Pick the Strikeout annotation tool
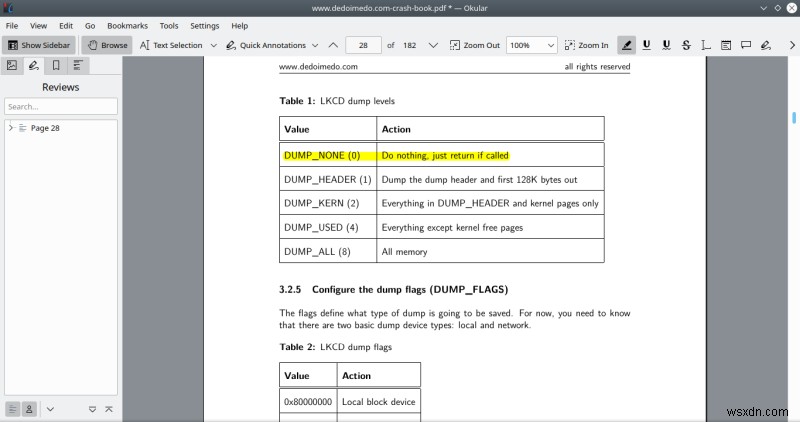The image size is (800, 422). click(686, 45)
